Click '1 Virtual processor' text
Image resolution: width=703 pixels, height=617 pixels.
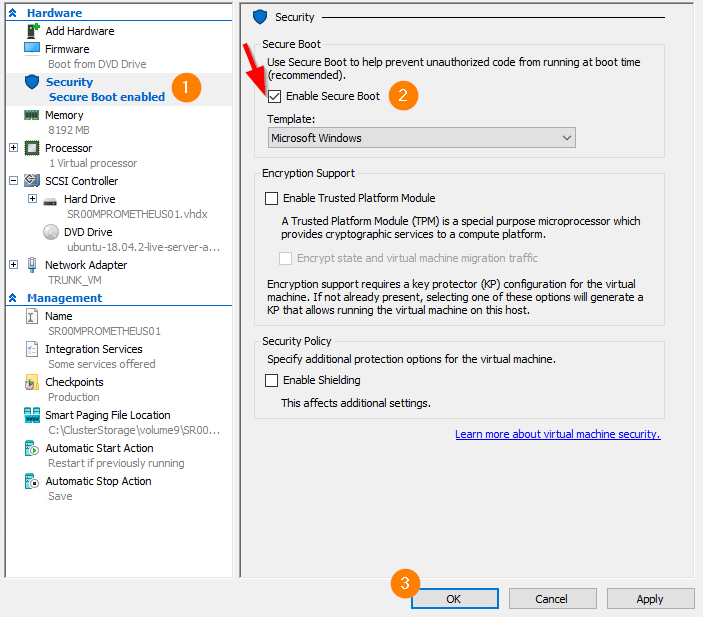click(93, 163)
